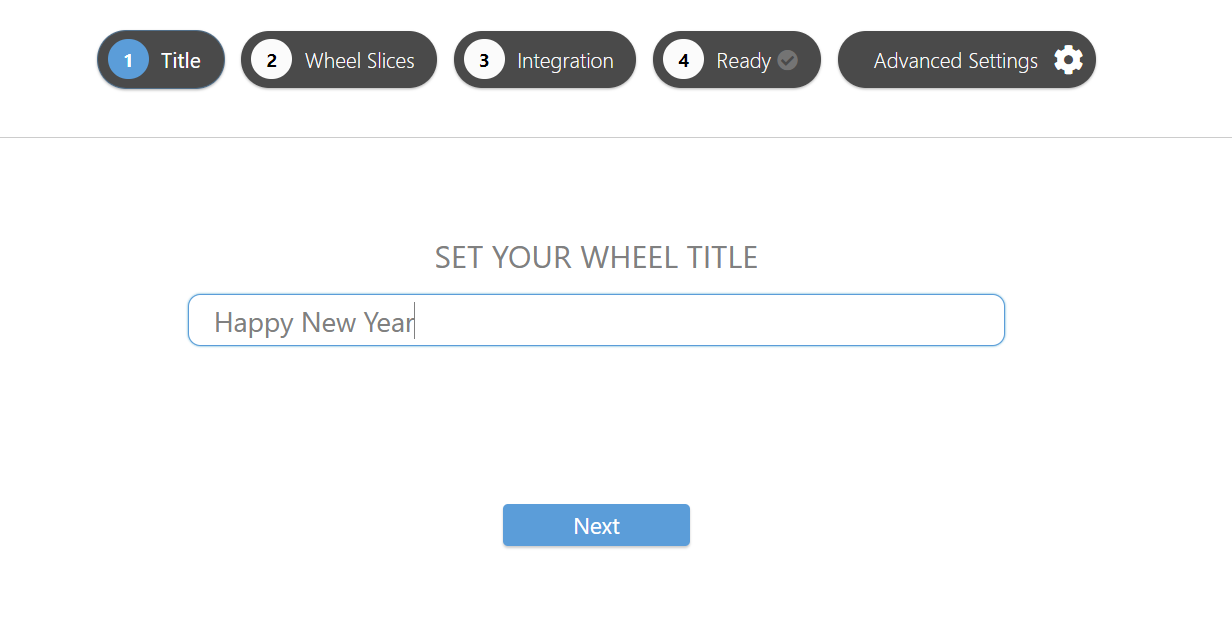Click the blue step 1 circle
This screenshot has height=620, width=1232.
pos(128,60)
